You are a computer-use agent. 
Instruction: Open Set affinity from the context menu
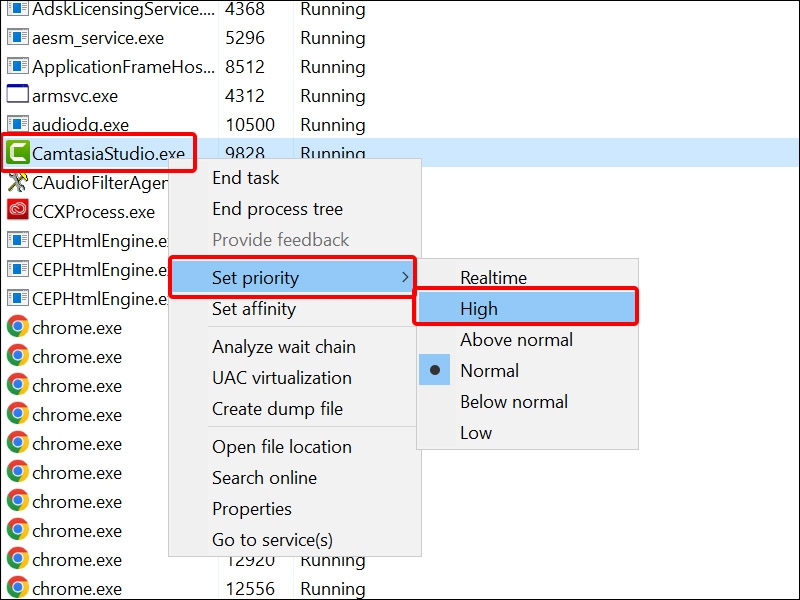pyautogui.click(x=253, y=309)
